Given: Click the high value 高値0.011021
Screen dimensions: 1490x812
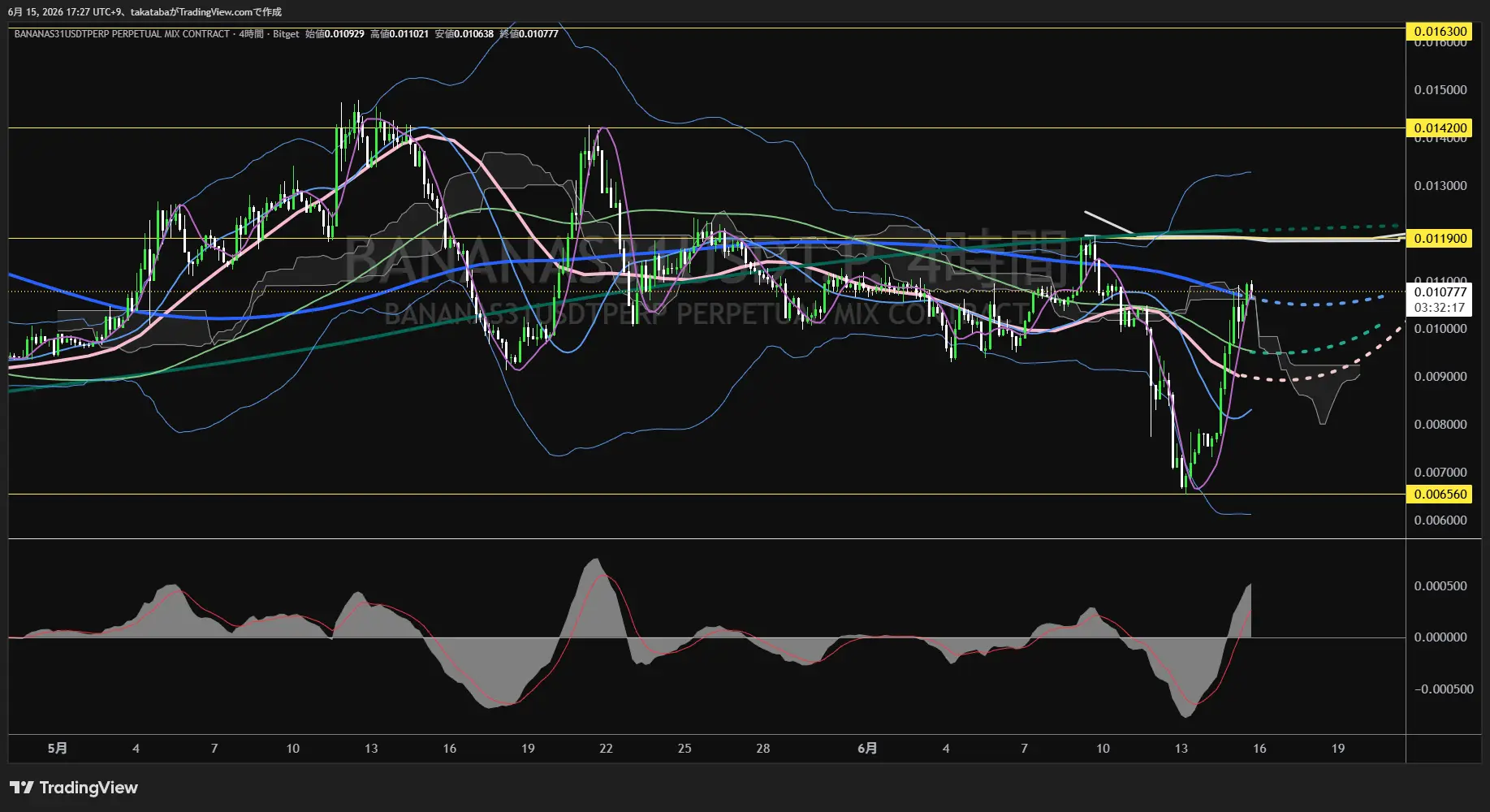Looking at the screenshot, I should pyautogui.click(x=399, y=34).
